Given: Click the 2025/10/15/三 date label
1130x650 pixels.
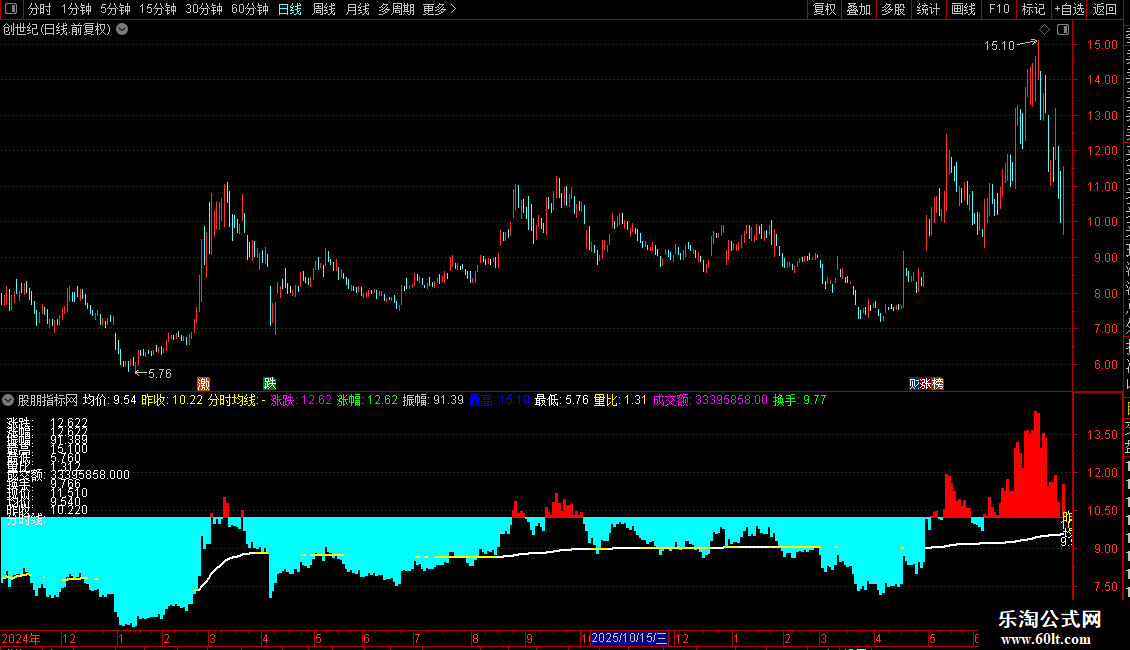Looking at the screenshot, I should click(629, 638).
